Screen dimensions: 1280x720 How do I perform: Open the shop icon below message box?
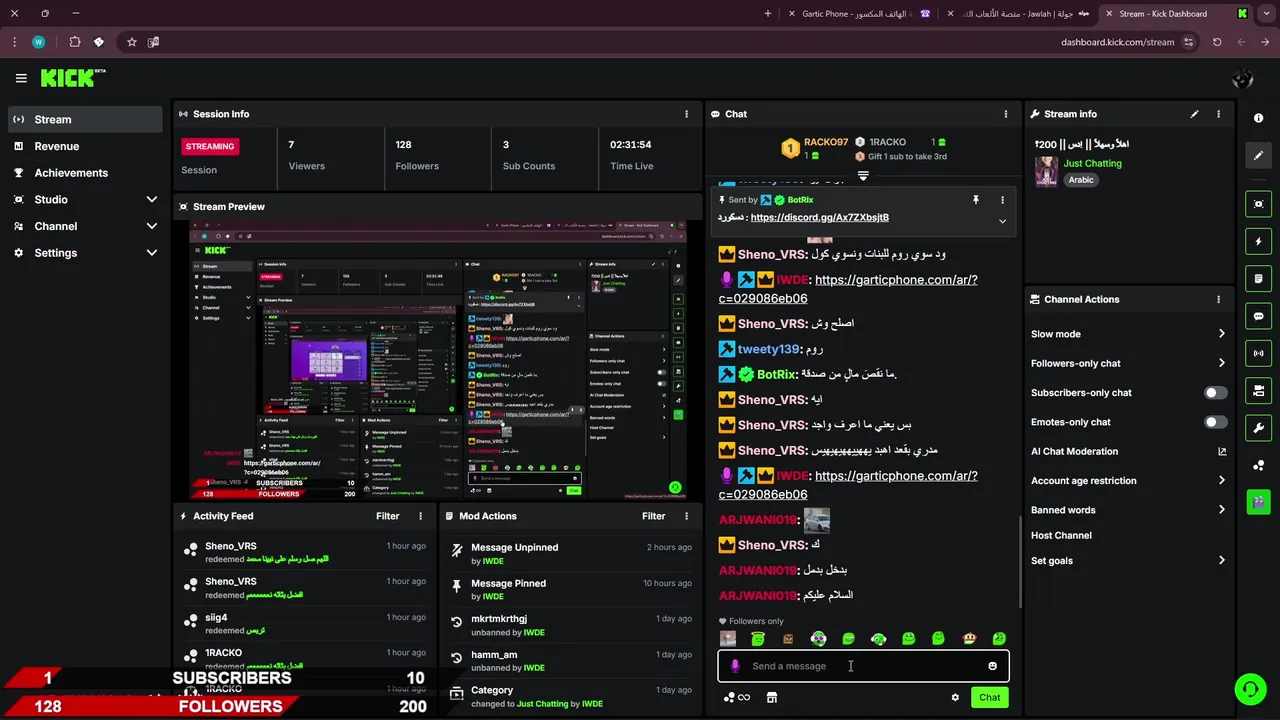click(771, 697)
